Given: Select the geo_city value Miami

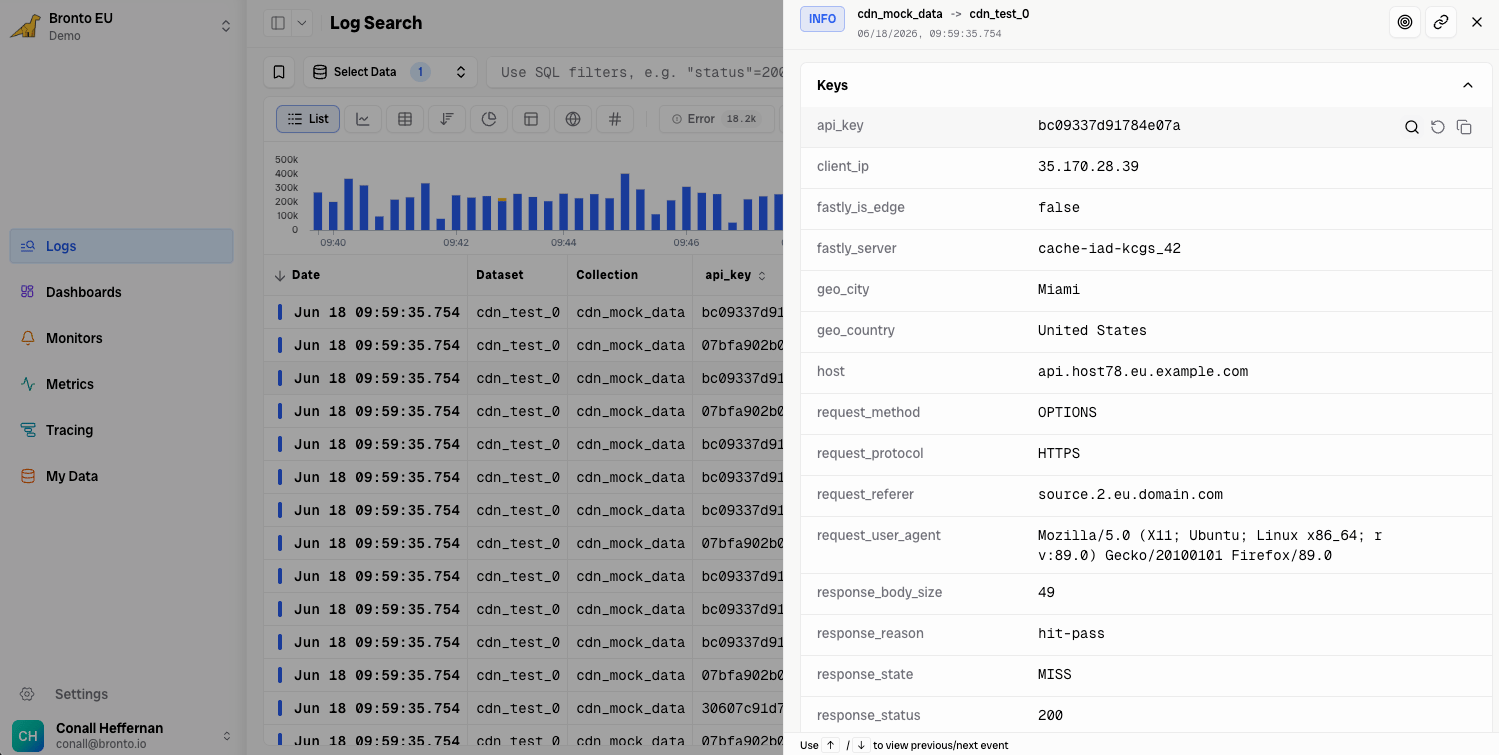Looking at the screenshot, I should tap(1059, 290).
